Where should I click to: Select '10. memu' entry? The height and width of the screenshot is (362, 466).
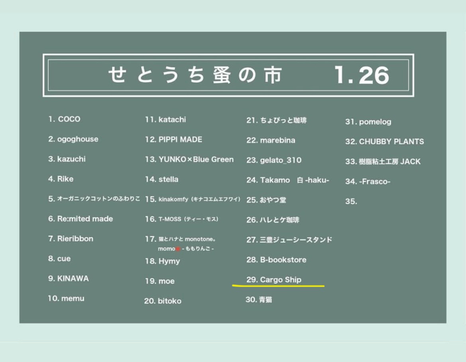tap(66, 298)
